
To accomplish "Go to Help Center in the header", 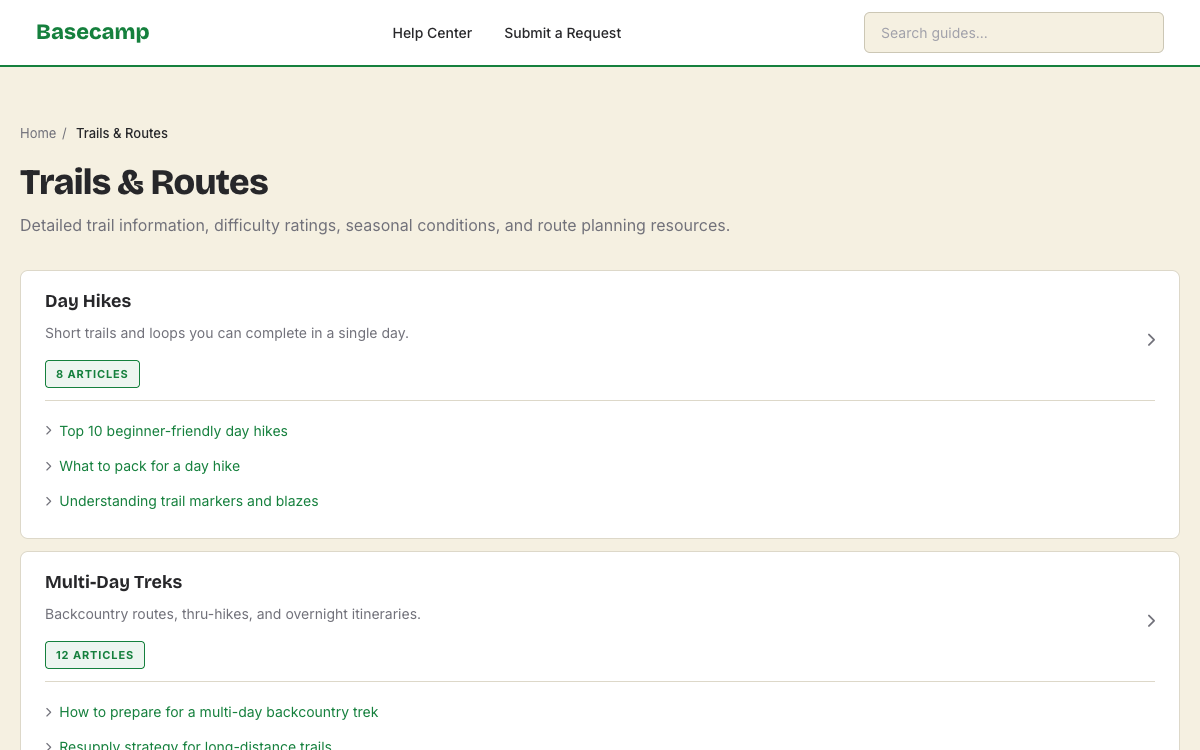I will click(432, 33).
